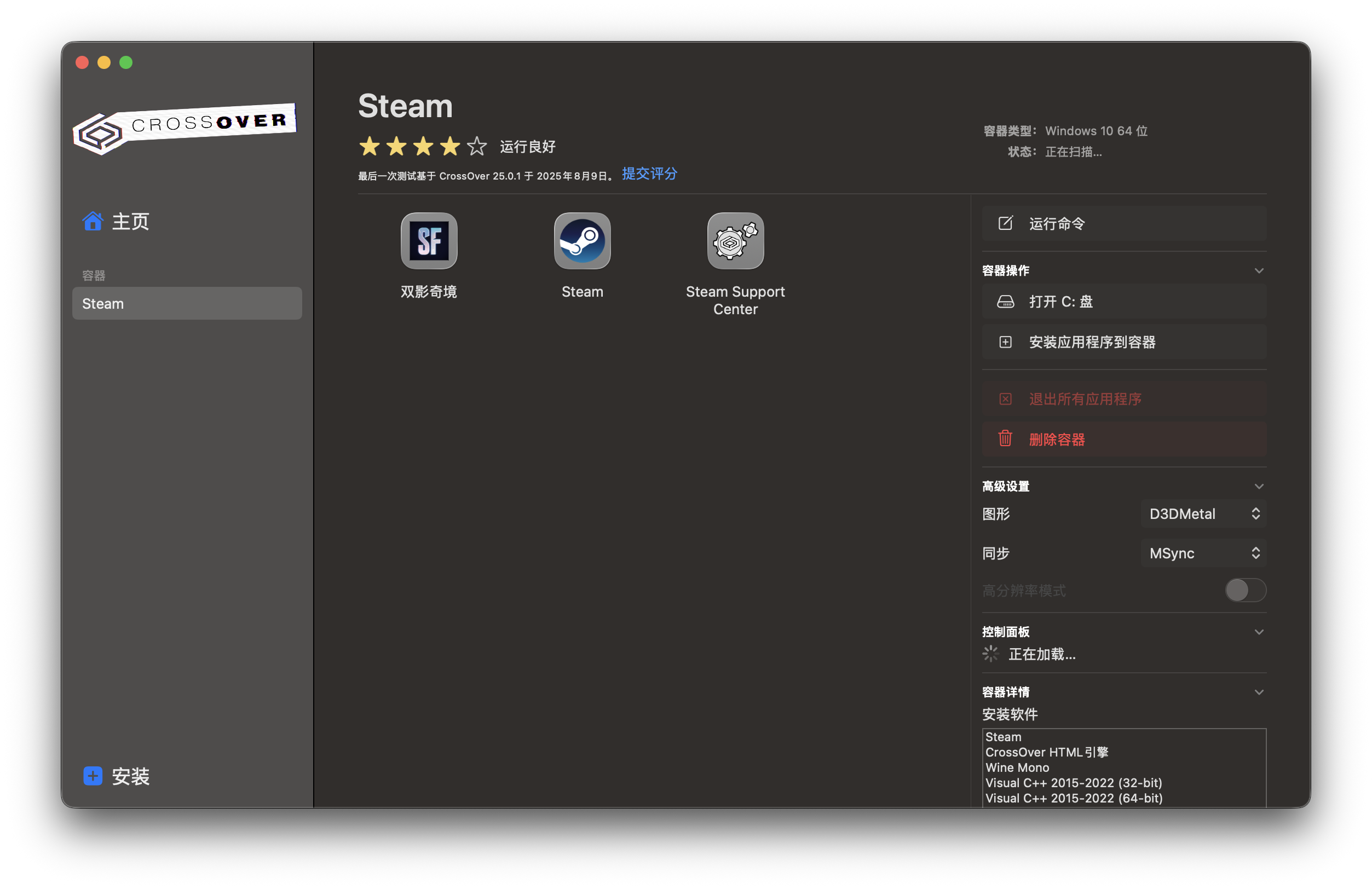This screenshot has height=889, width=1372.
Task: Click the 运行命令 button
Action: click(x=1124, y=224)
